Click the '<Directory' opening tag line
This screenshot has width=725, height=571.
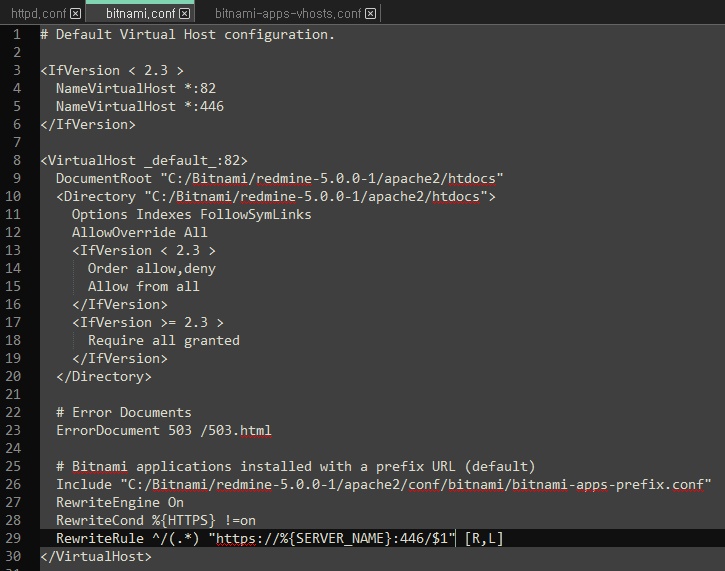coord(276,196)
